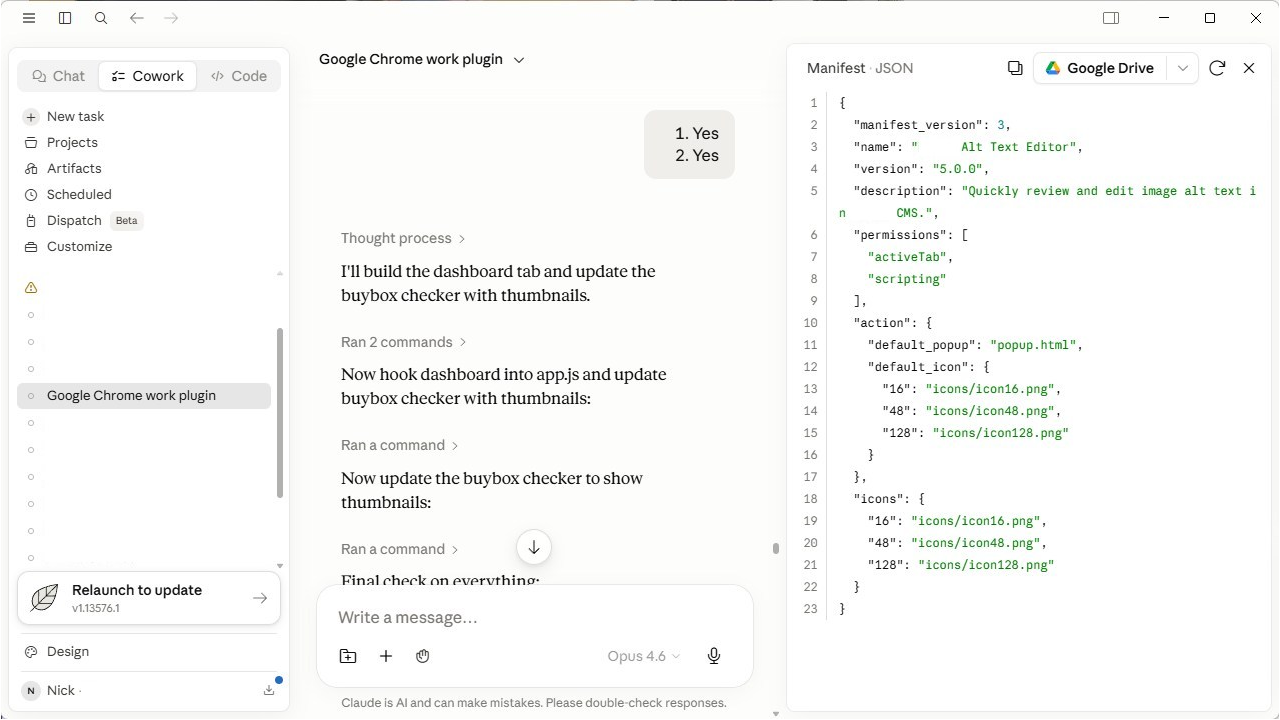Switch to the Cowork tab
The image size is (1280, 720).
click(148, 76)
